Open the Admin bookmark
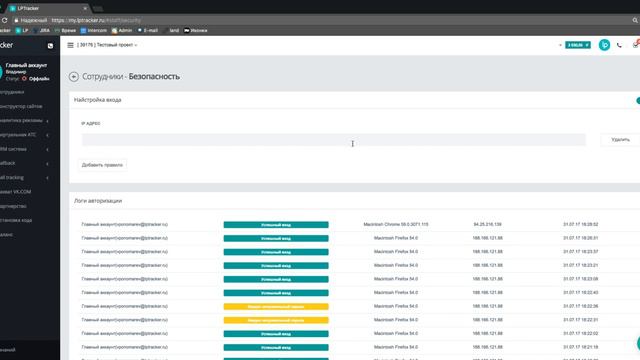This screenshot has height=360, width=640. tap(122, 31)
